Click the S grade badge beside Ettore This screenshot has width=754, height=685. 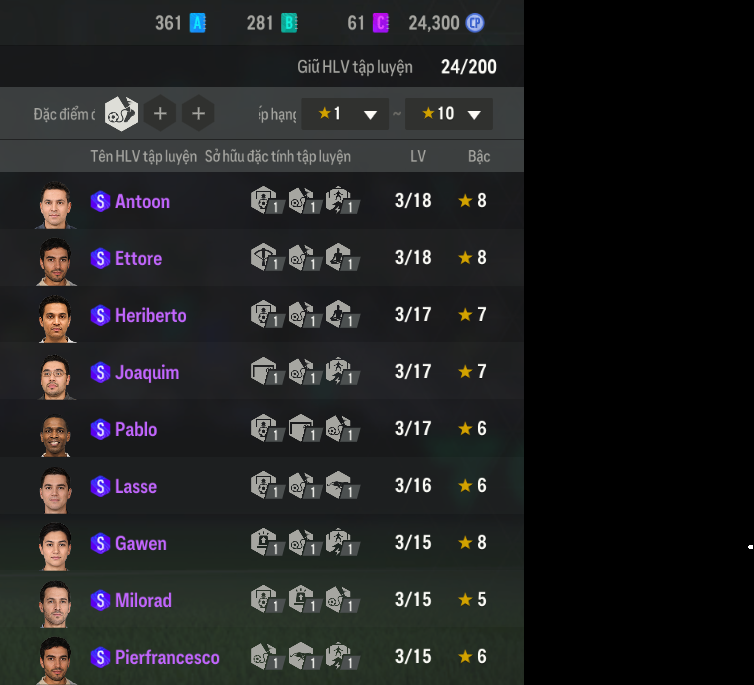101,258
